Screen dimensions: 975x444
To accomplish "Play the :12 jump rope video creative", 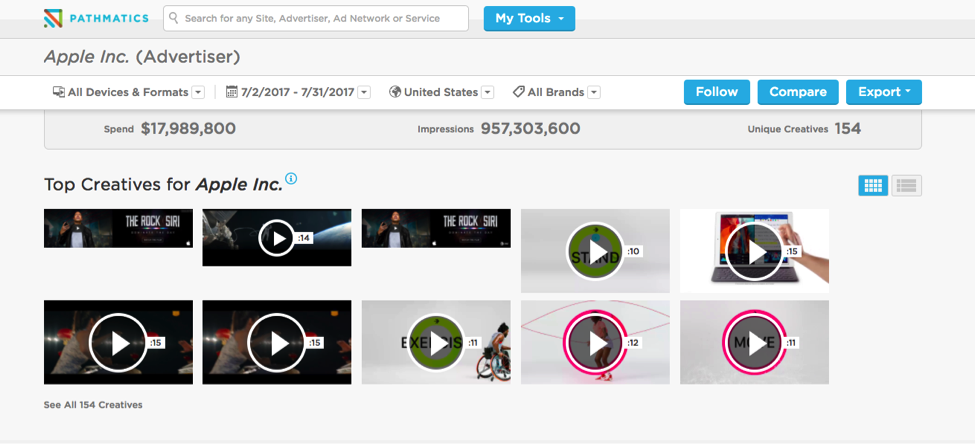I will tap(595, 342).
